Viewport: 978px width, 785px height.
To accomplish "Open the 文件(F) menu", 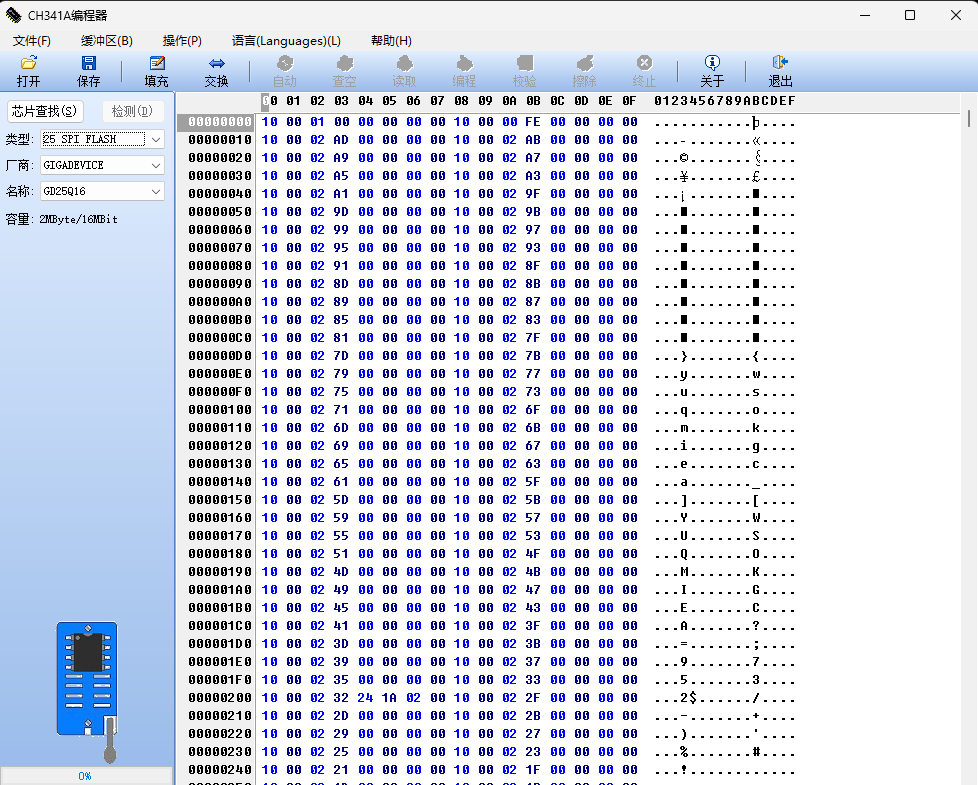I will 32,41.
